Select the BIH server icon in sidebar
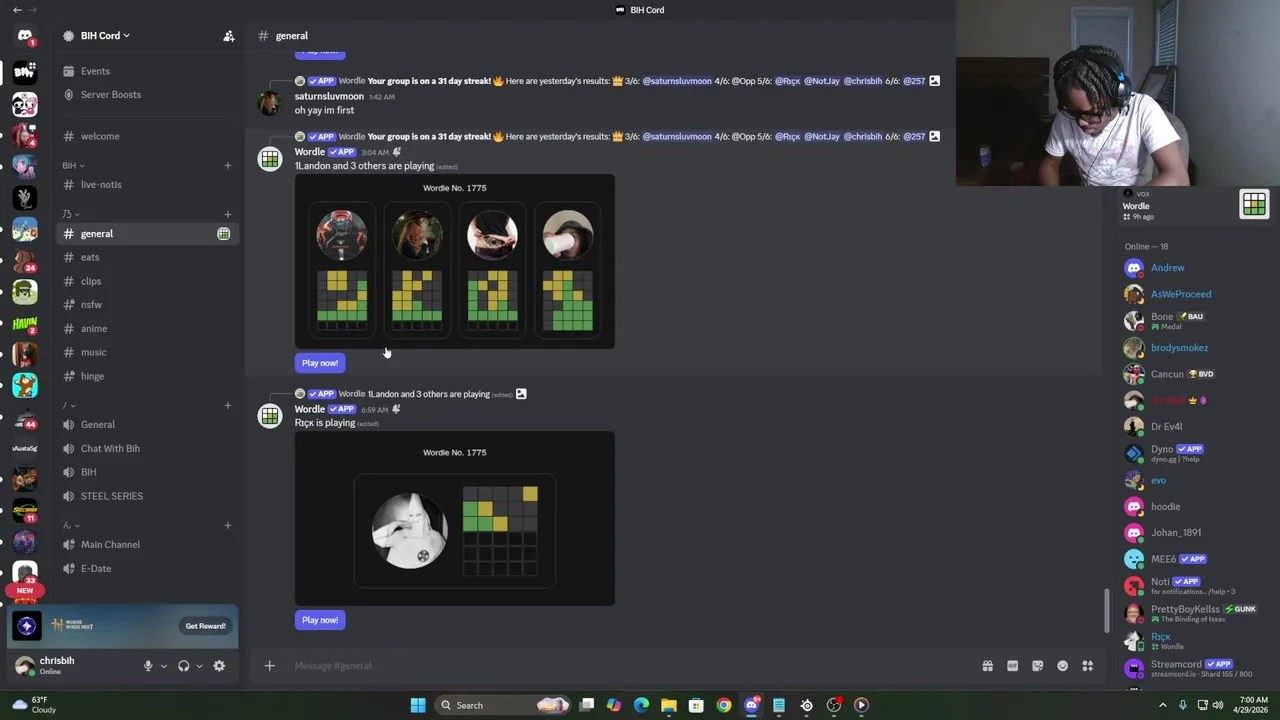Viewport: 1280px width, 720px height. pos(25,71)
